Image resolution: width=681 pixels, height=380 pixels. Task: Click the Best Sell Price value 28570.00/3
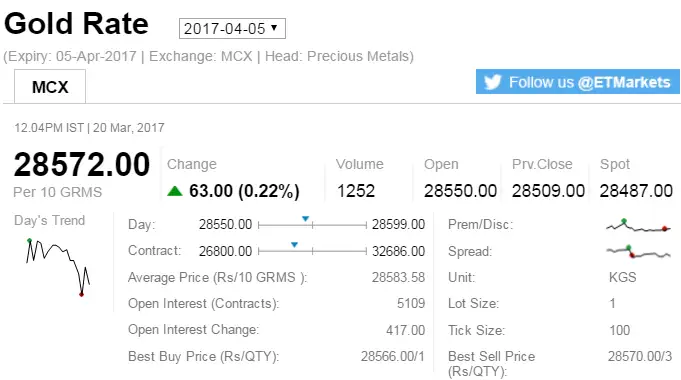pos(640,357)
